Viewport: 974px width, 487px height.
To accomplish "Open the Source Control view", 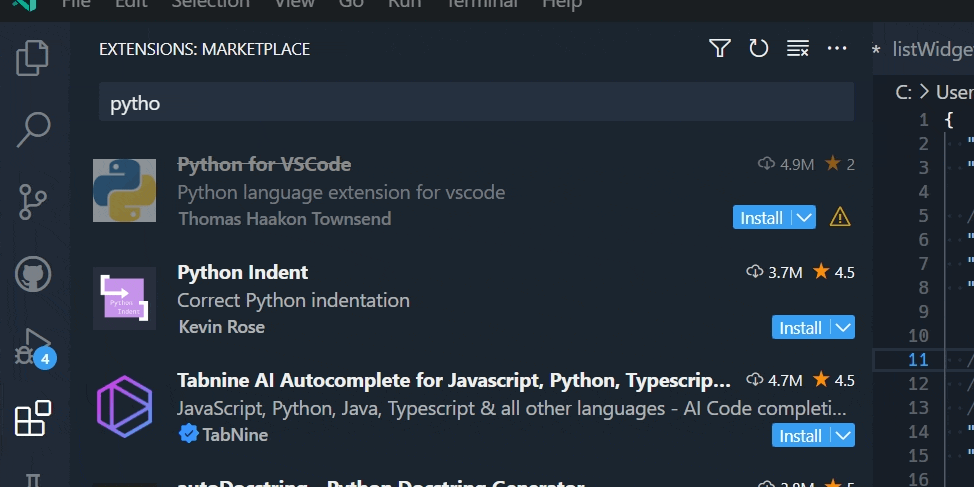I will click(x=32, y=202).
